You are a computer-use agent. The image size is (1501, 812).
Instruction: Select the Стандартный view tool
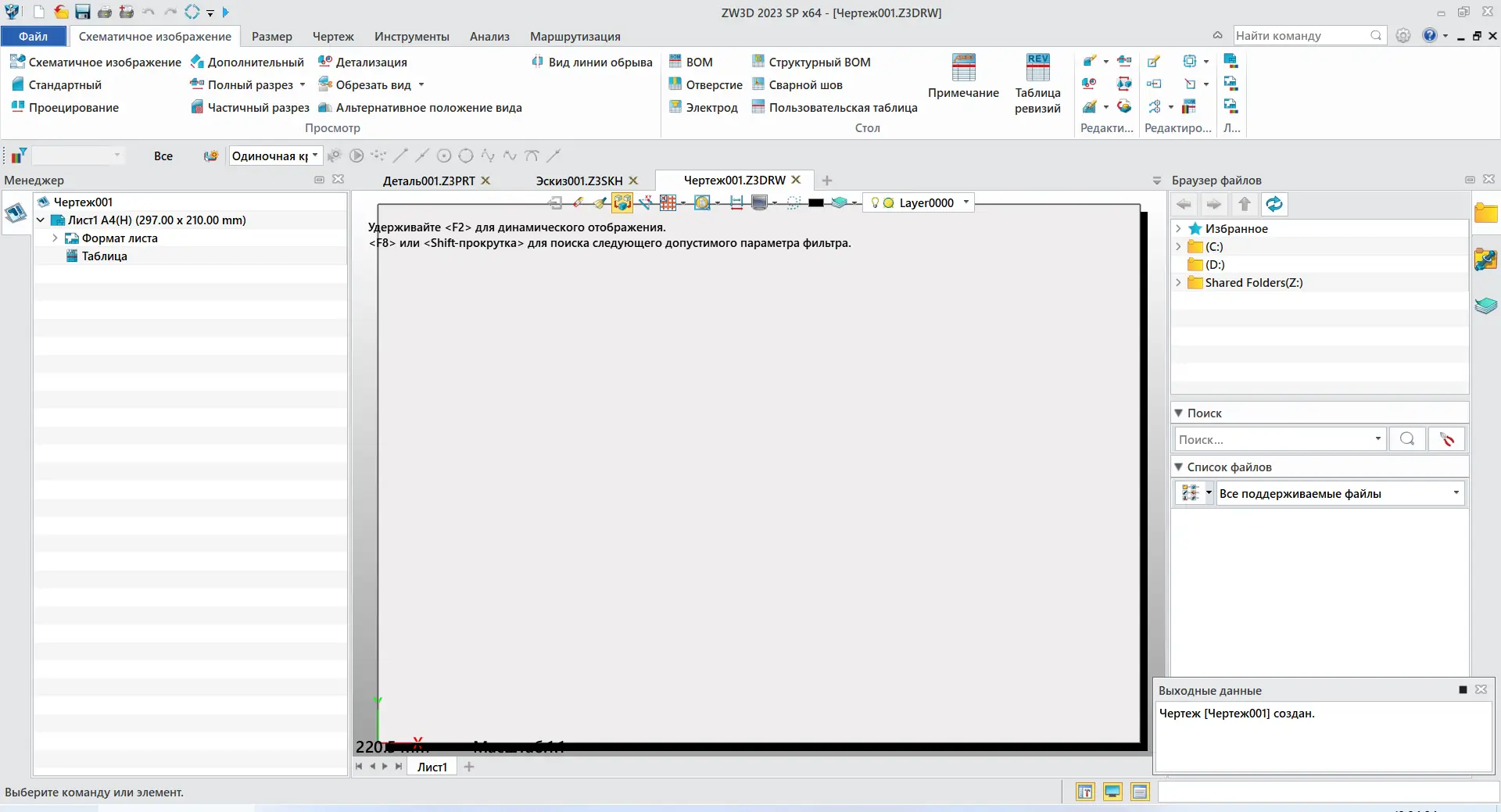click(x=56, y=84)
